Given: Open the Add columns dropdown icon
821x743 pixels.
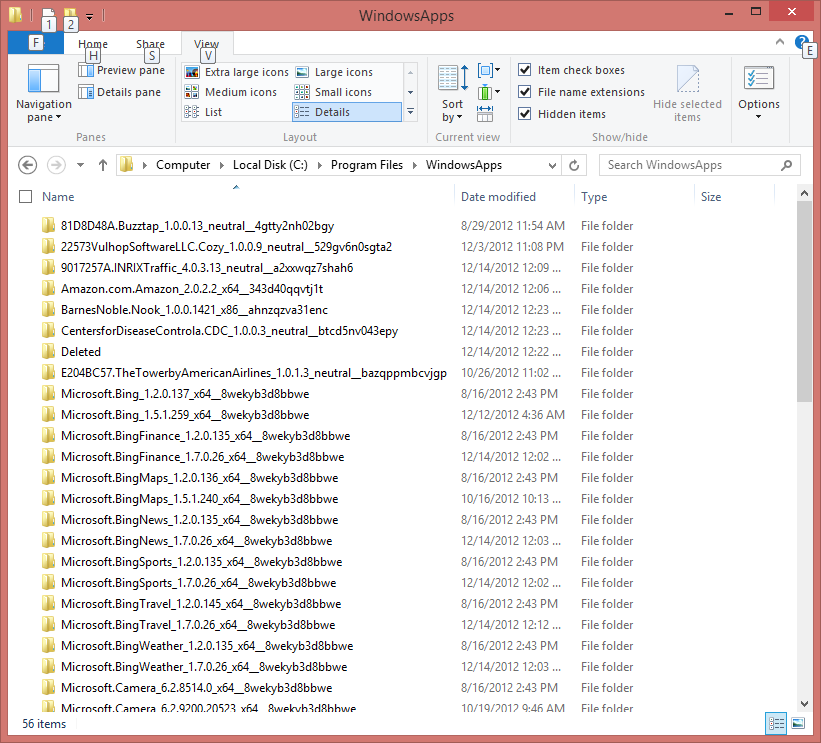Looking at the screenshot, I should (x=489, y=92).
